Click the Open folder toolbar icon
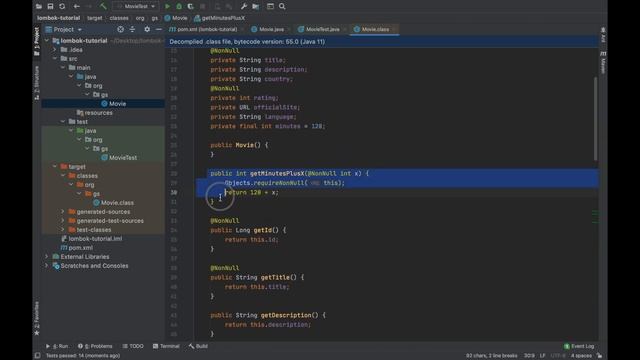This screenshot has width=640, height=360. pos(39,7)
